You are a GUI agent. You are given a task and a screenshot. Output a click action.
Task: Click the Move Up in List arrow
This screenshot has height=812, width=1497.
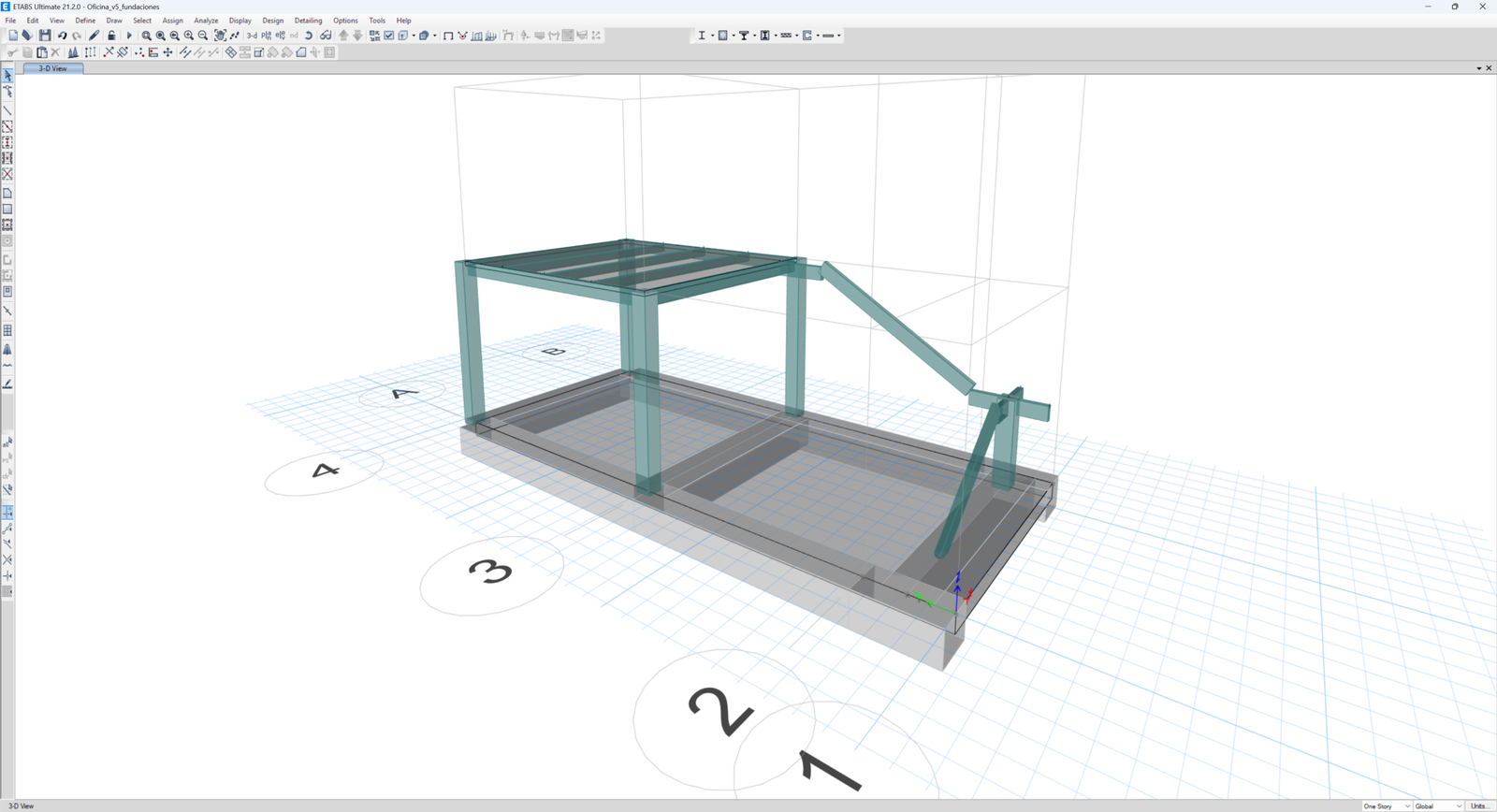(x=343, y=36)
